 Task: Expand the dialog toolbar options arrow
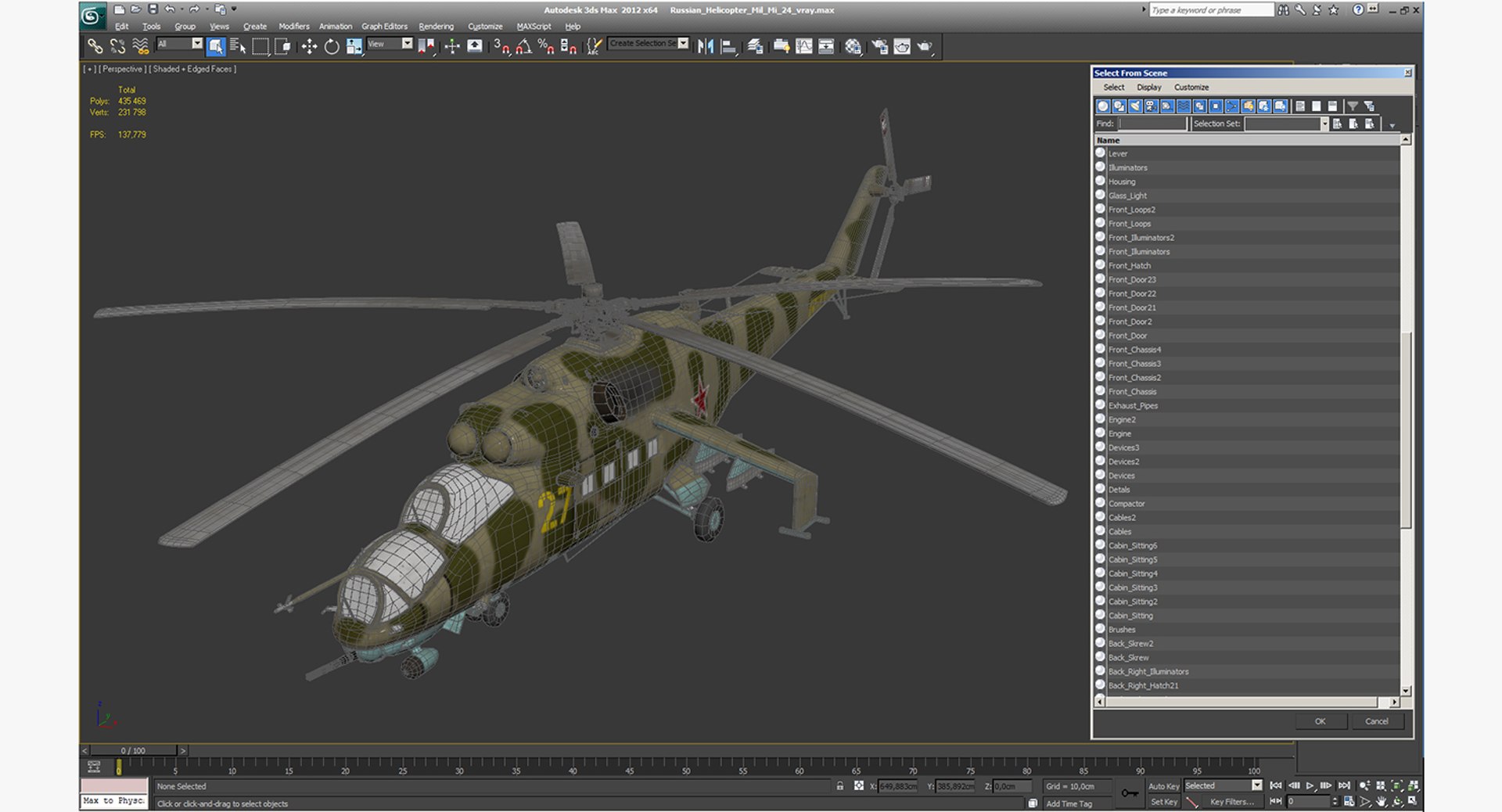[1392, 125]
